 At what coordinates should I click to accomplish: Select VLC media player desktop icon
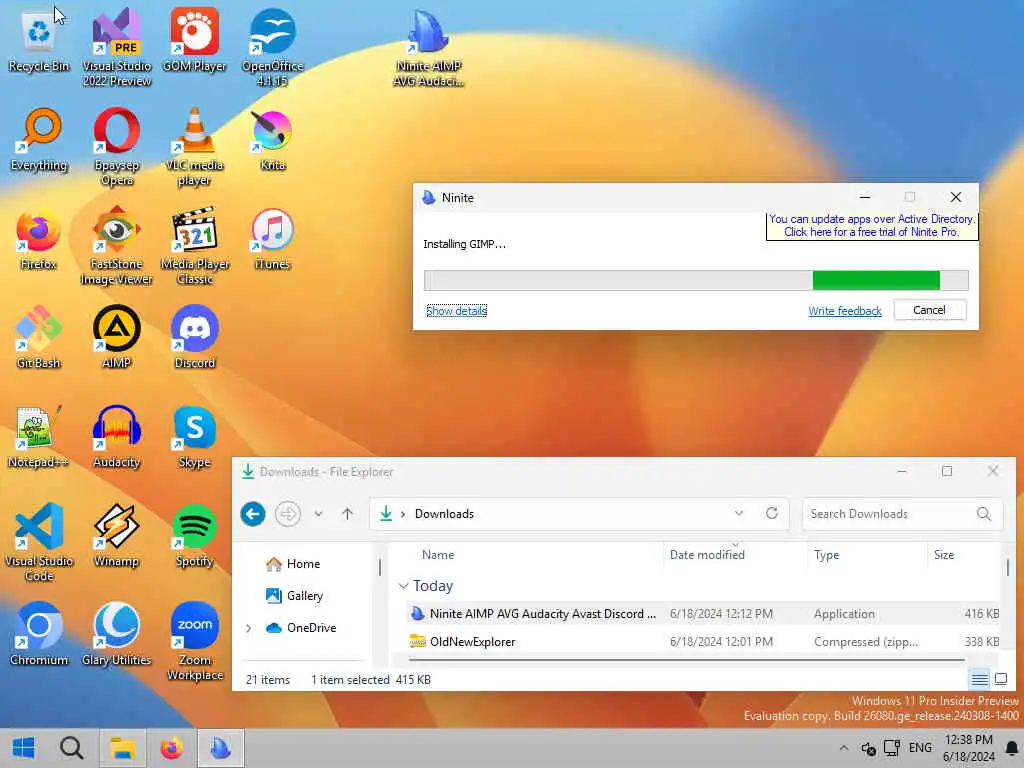click(194, 148)
